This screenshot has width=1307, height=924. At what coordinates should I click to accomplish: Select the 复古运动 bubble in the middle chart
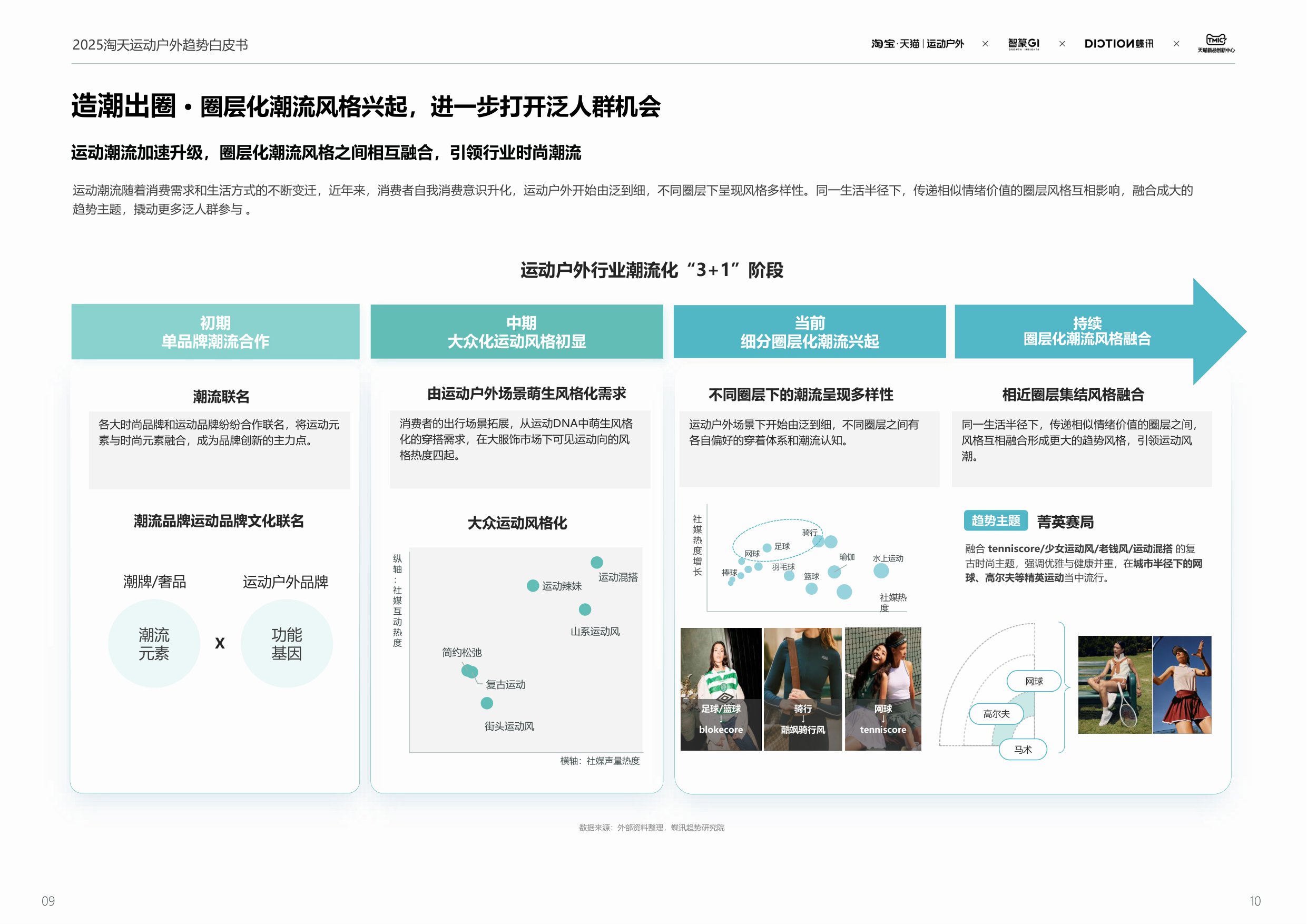[x=474, y=674]
